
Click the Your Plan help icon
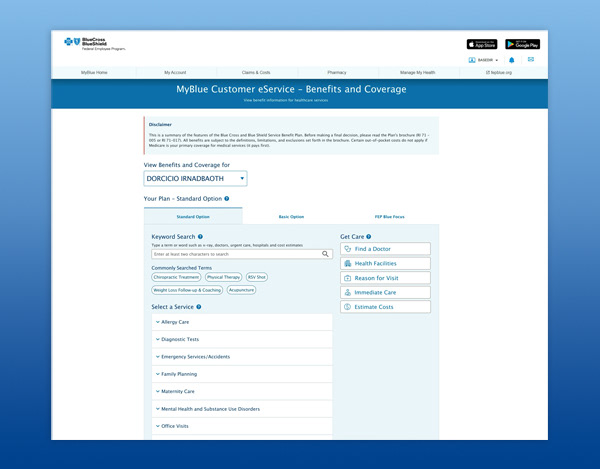pos(227,199)
